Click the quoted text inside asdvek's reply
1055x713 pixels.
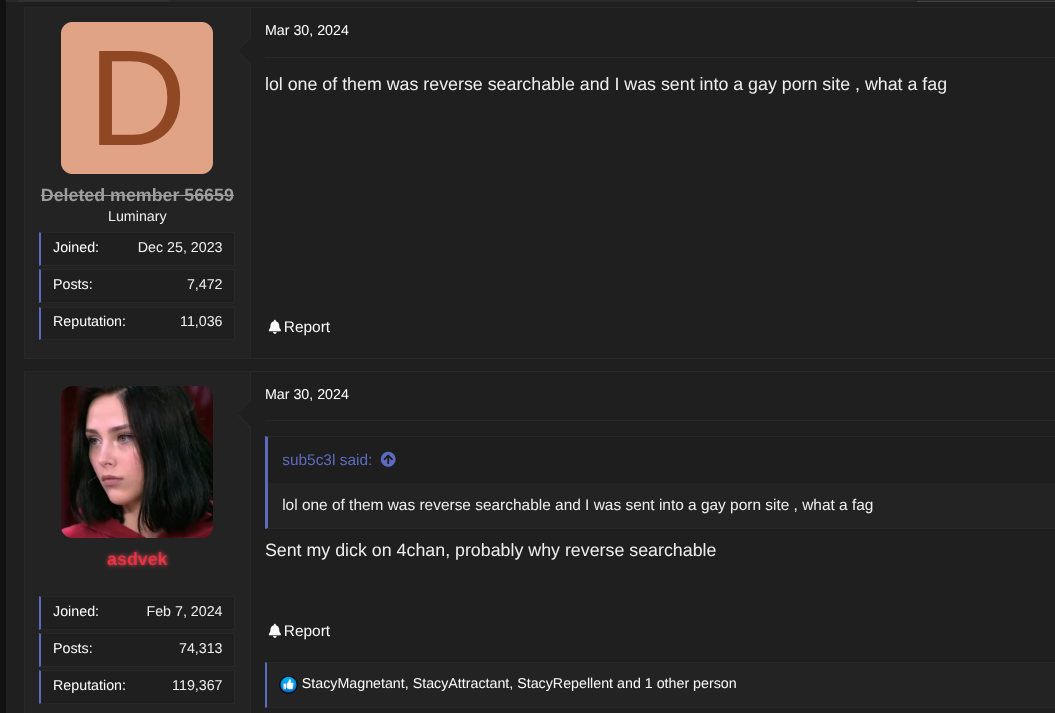click(578, 505)
